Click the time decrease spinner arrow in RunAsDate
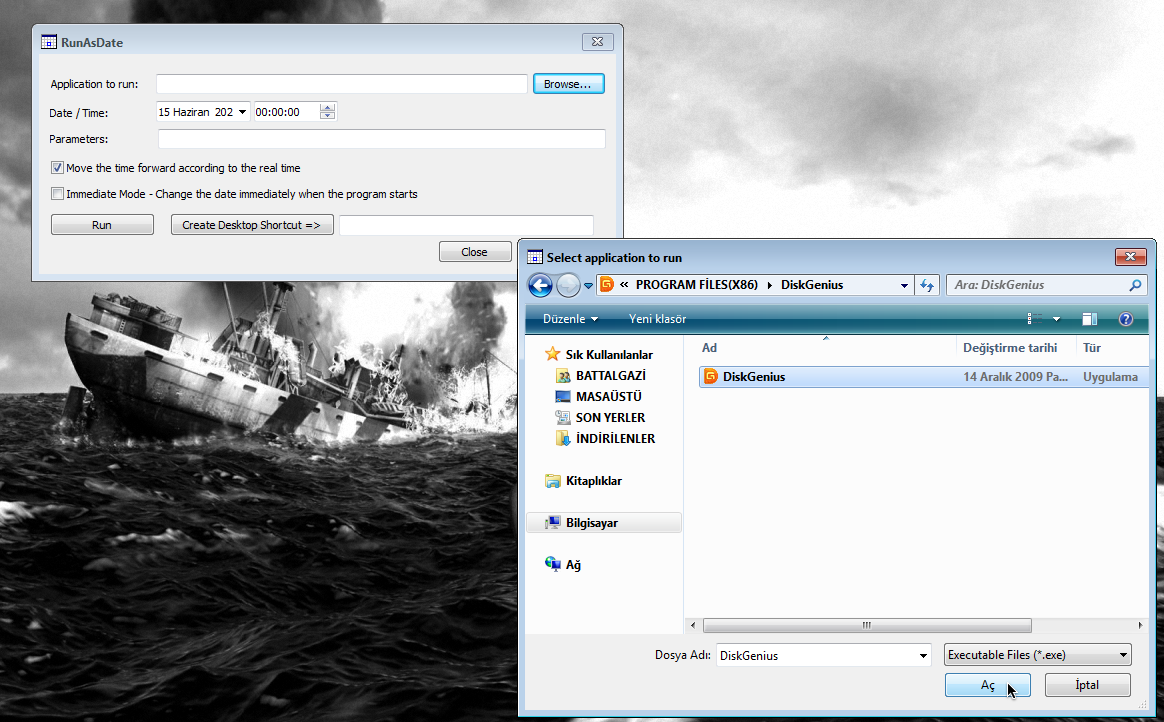This screenshot has height=722, width=1164. click(327, 116)
